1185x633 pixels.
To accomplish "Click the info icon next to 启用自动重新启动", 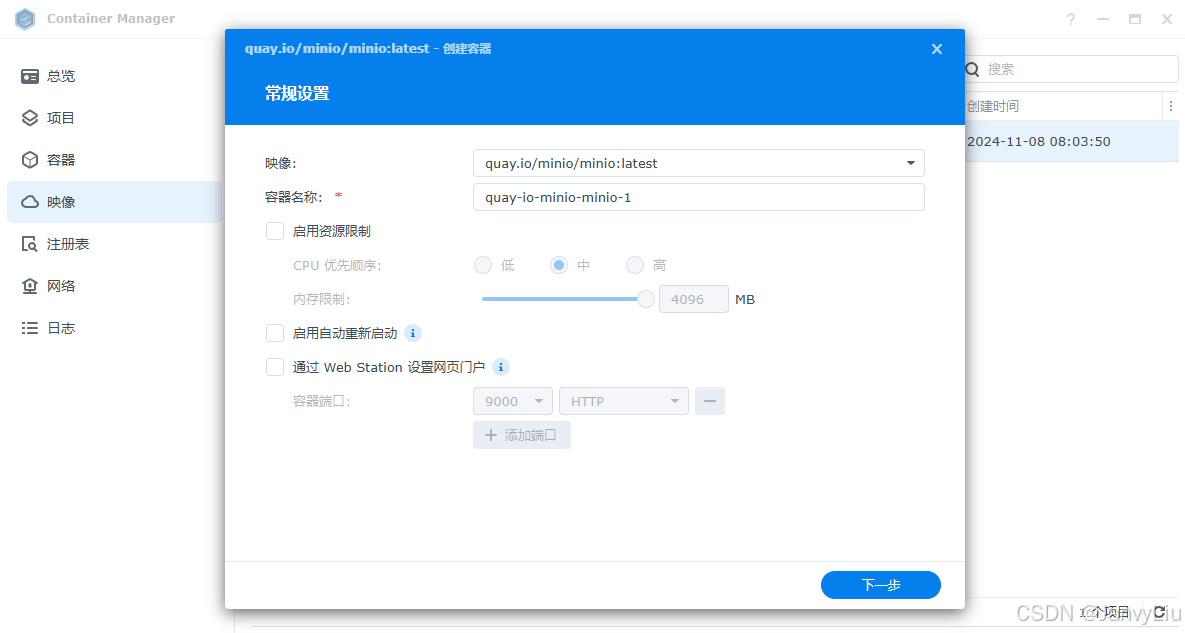I will tap(412, 333).
